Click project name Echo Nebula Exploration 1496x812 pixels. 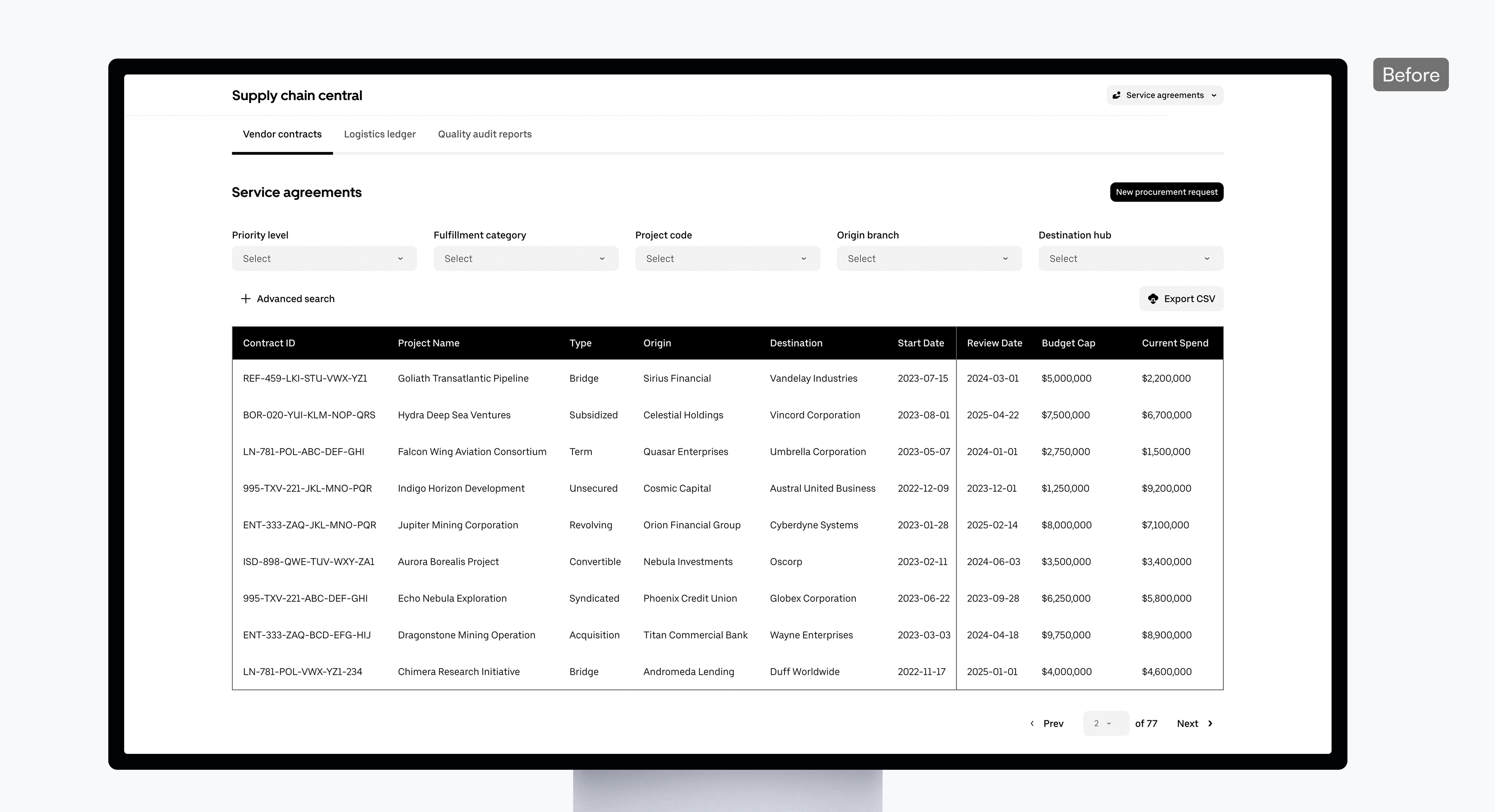[452, 598]
